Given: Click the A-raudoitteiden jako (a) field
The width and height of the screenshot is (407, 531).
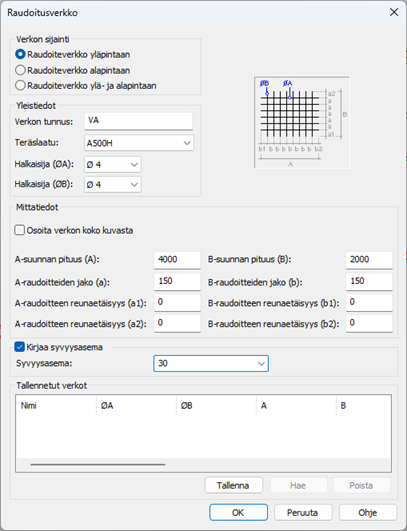Looking at the screenshot, I should (x=177, y=281).
